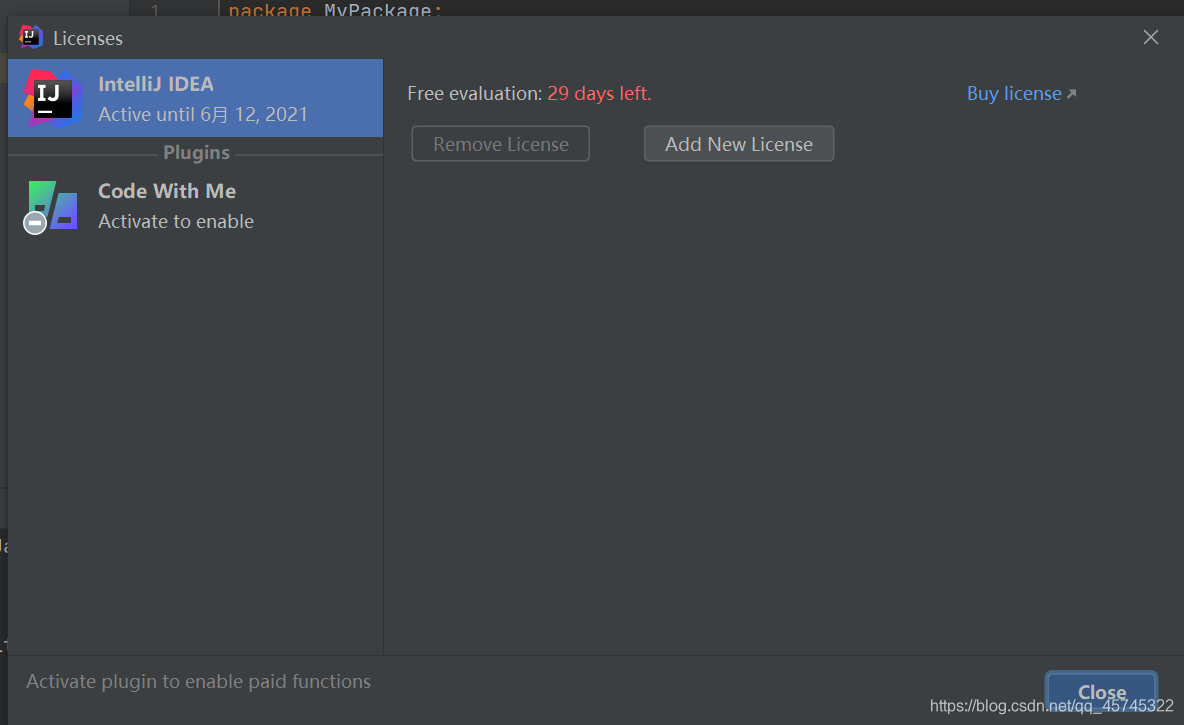The width and height of the screenshot is (1184, 725).
Task: Click the Add New License button
Action: pyautogui.click(x=738, y=143)
